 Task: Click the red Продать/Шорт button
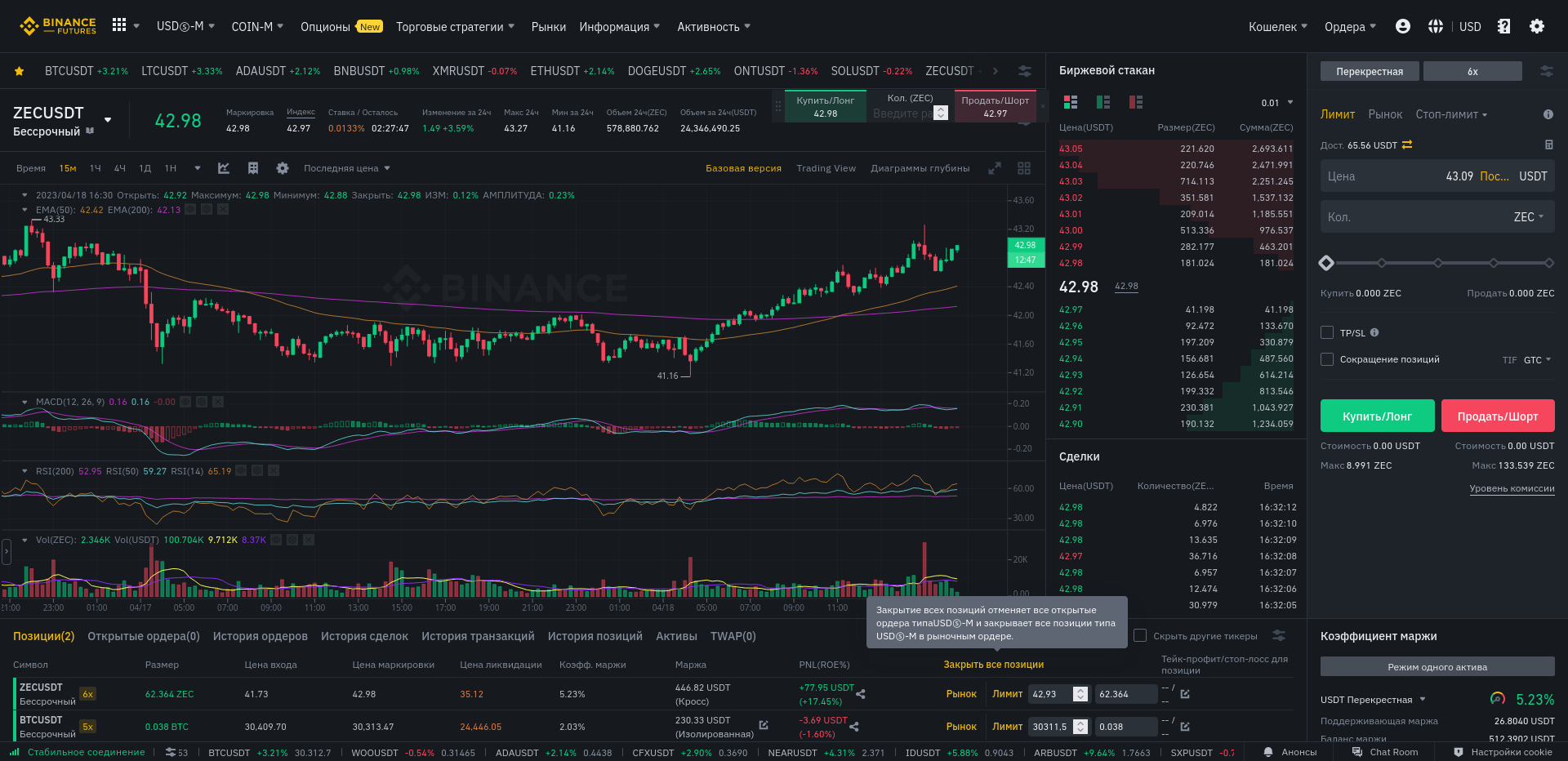tap(1498, 416)
